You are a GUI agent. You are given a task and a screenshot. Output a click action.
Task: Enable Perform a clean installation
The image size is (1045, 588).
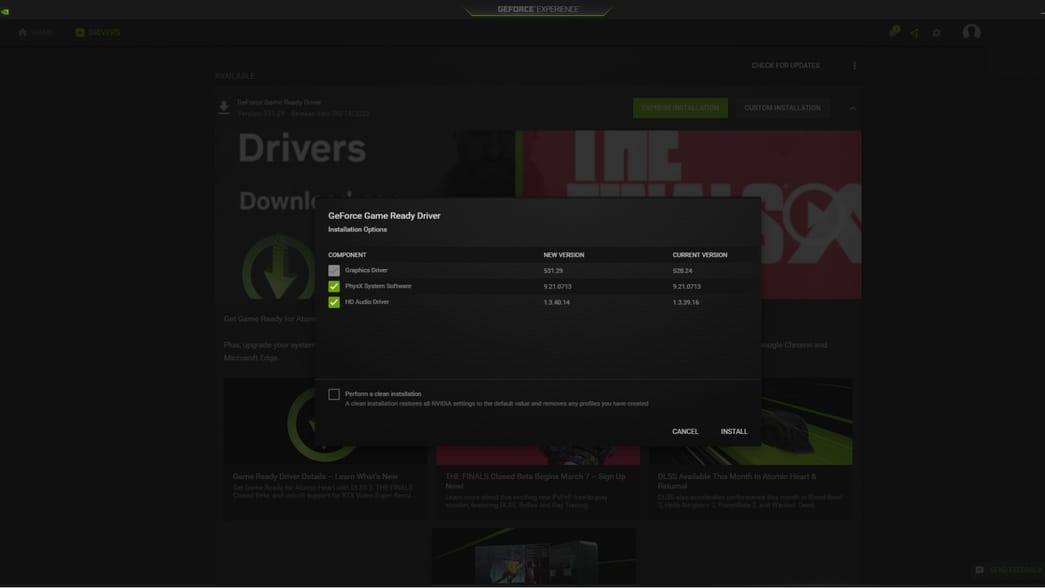point(334,393)
